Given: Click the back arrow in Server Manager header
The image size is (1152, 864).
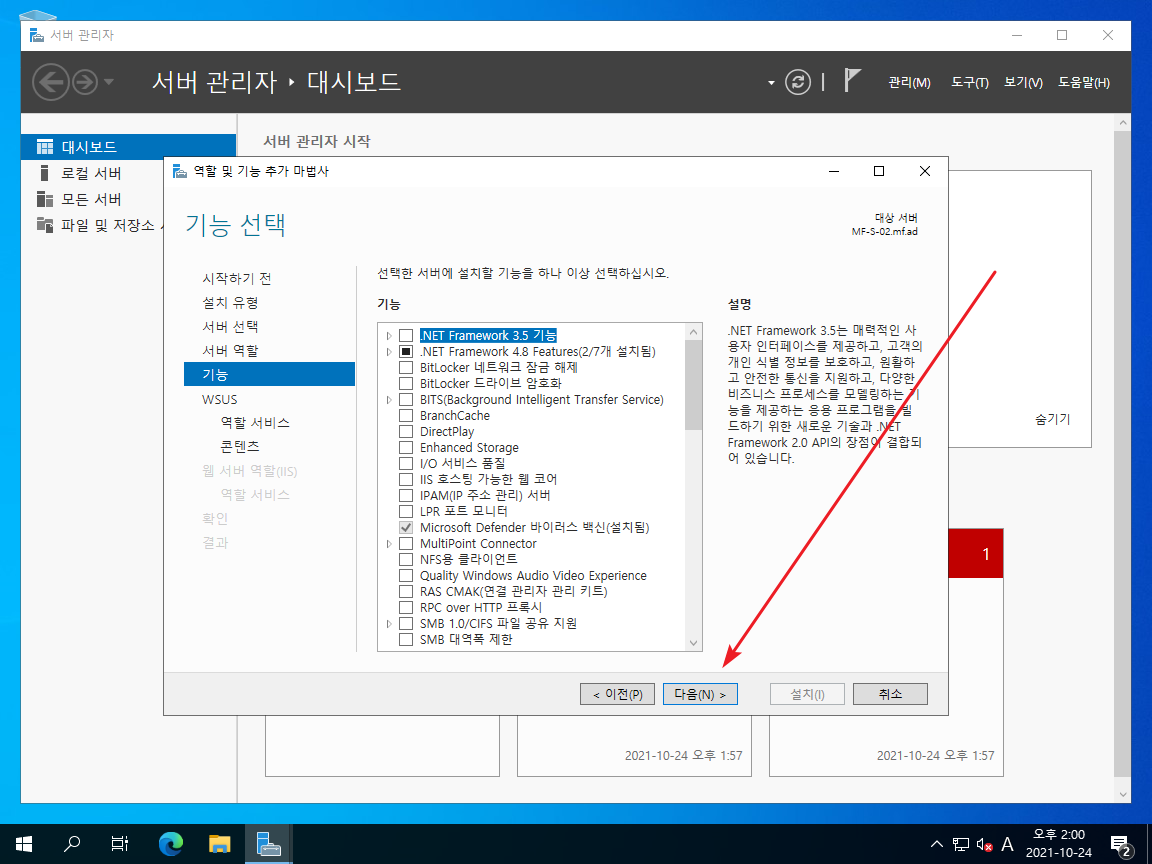Looking at the screenshot, I should point(51,82).
